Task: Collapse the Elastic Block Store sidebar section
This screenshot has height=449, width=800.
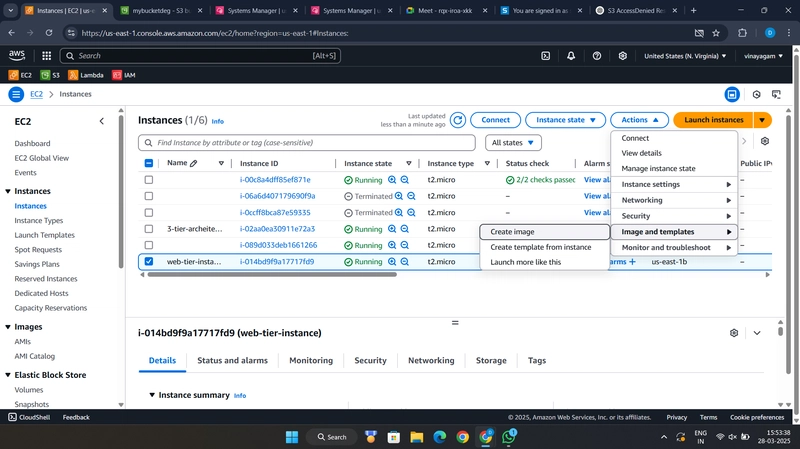Action: coord(8,375)
